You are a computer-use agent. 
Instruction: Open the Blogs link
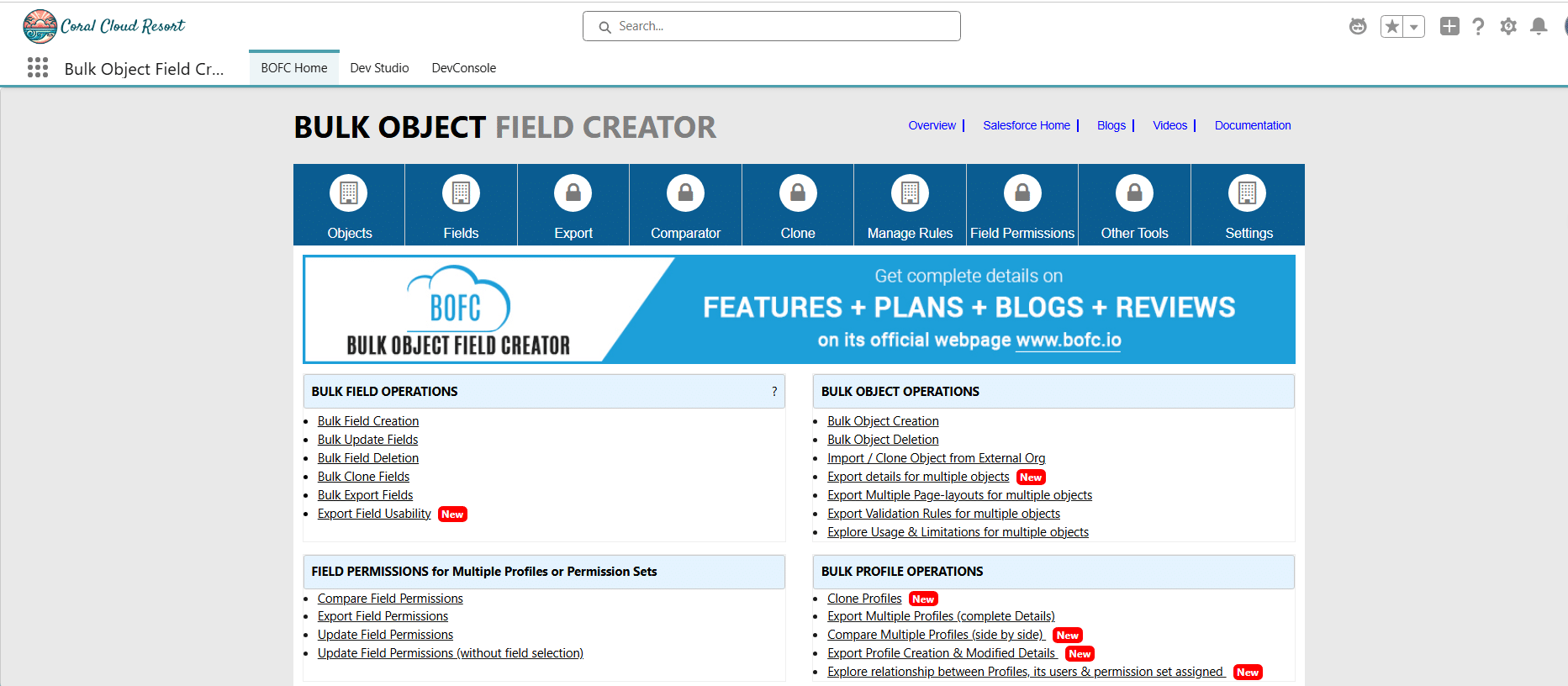point(1111,125)
